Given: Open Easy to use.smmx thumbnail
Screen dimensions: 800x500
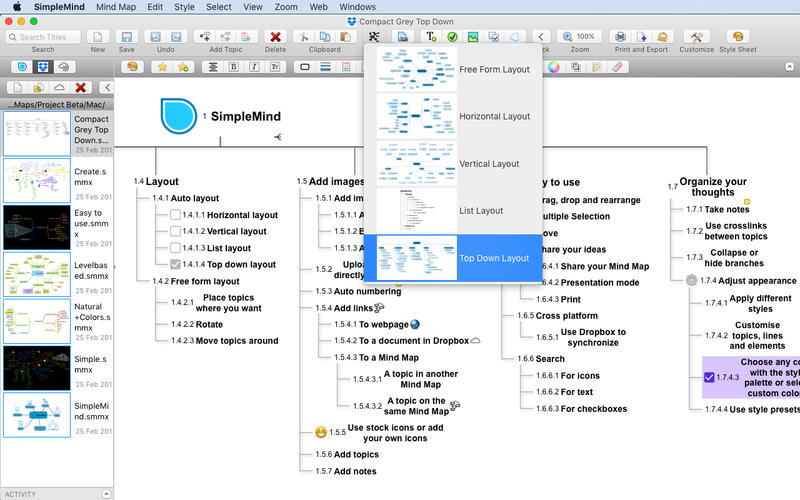Looking at the screenshot, I should (37, 228).
